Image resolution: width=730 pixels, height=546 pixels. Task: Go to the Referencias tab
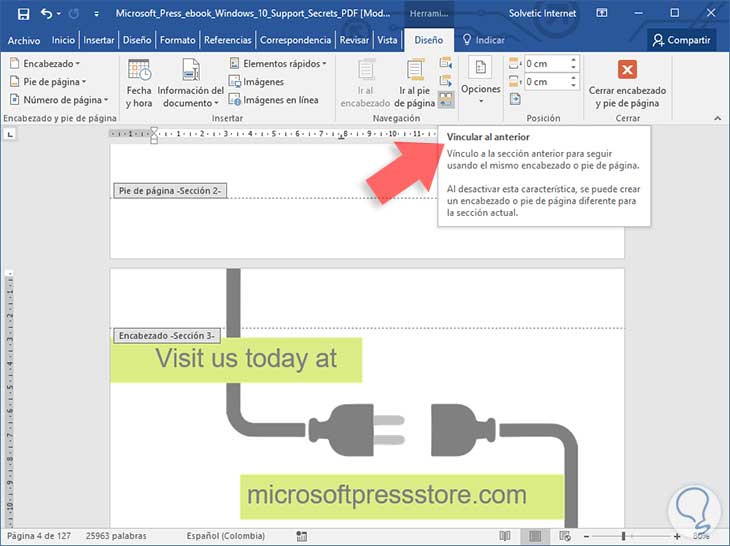[x=228, y=40]
